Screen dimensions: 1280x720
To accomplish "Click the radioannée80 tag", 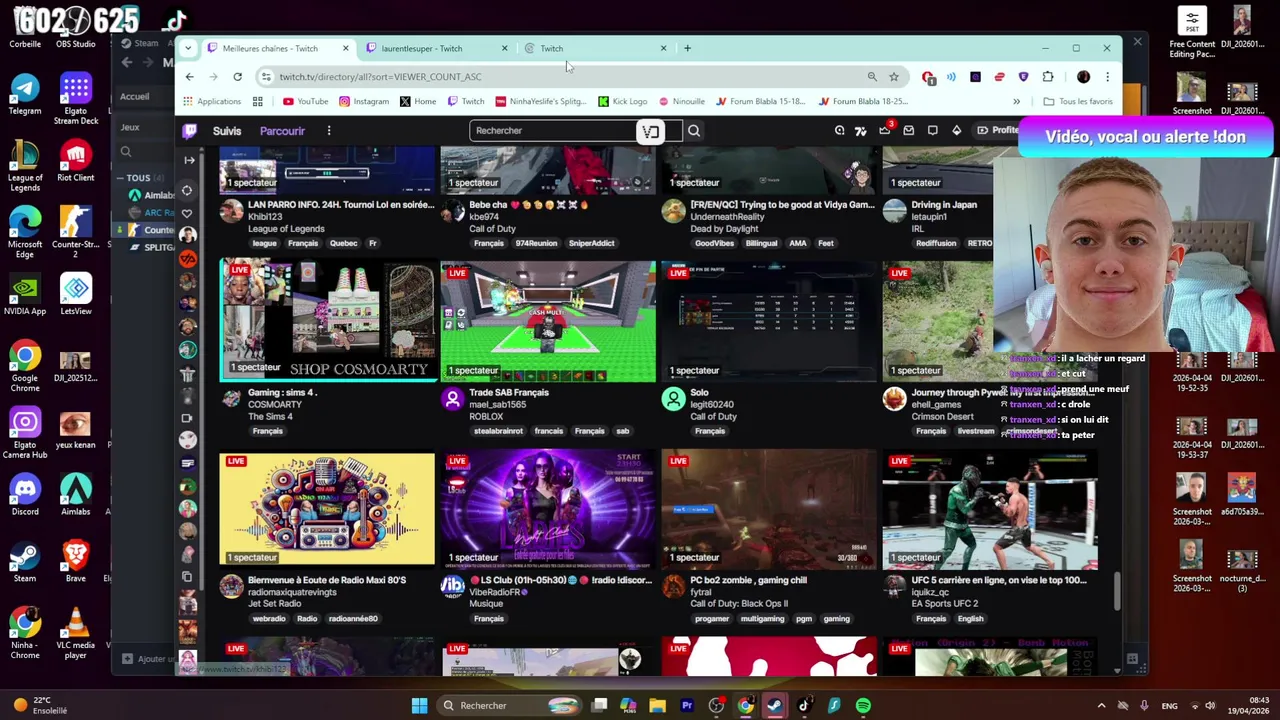I will click(353, 619).
